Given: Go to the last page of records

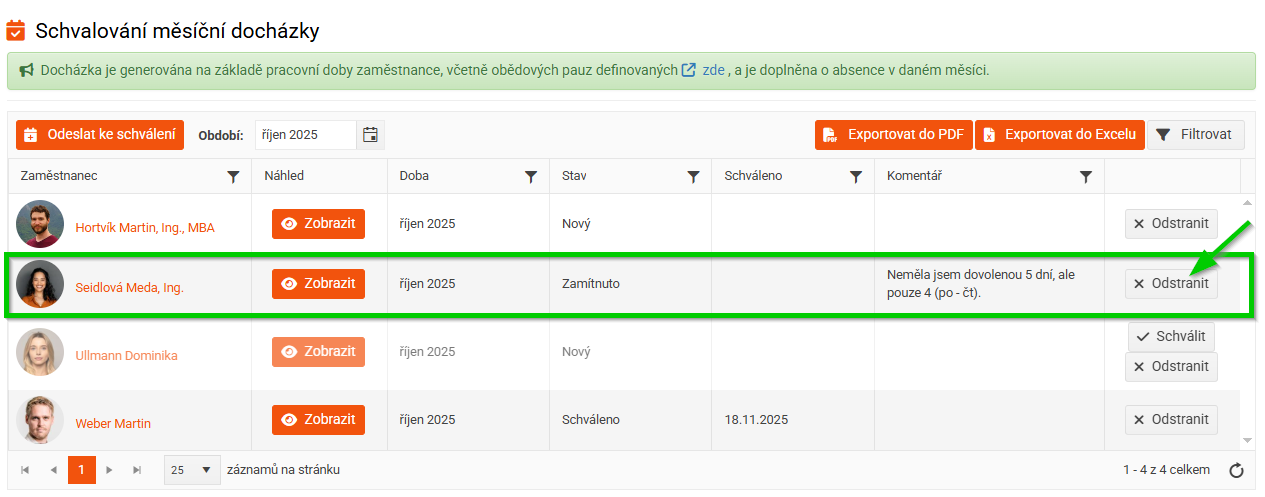Looking at the screenshot, I should pyautogui.click(x=138, y=470).
